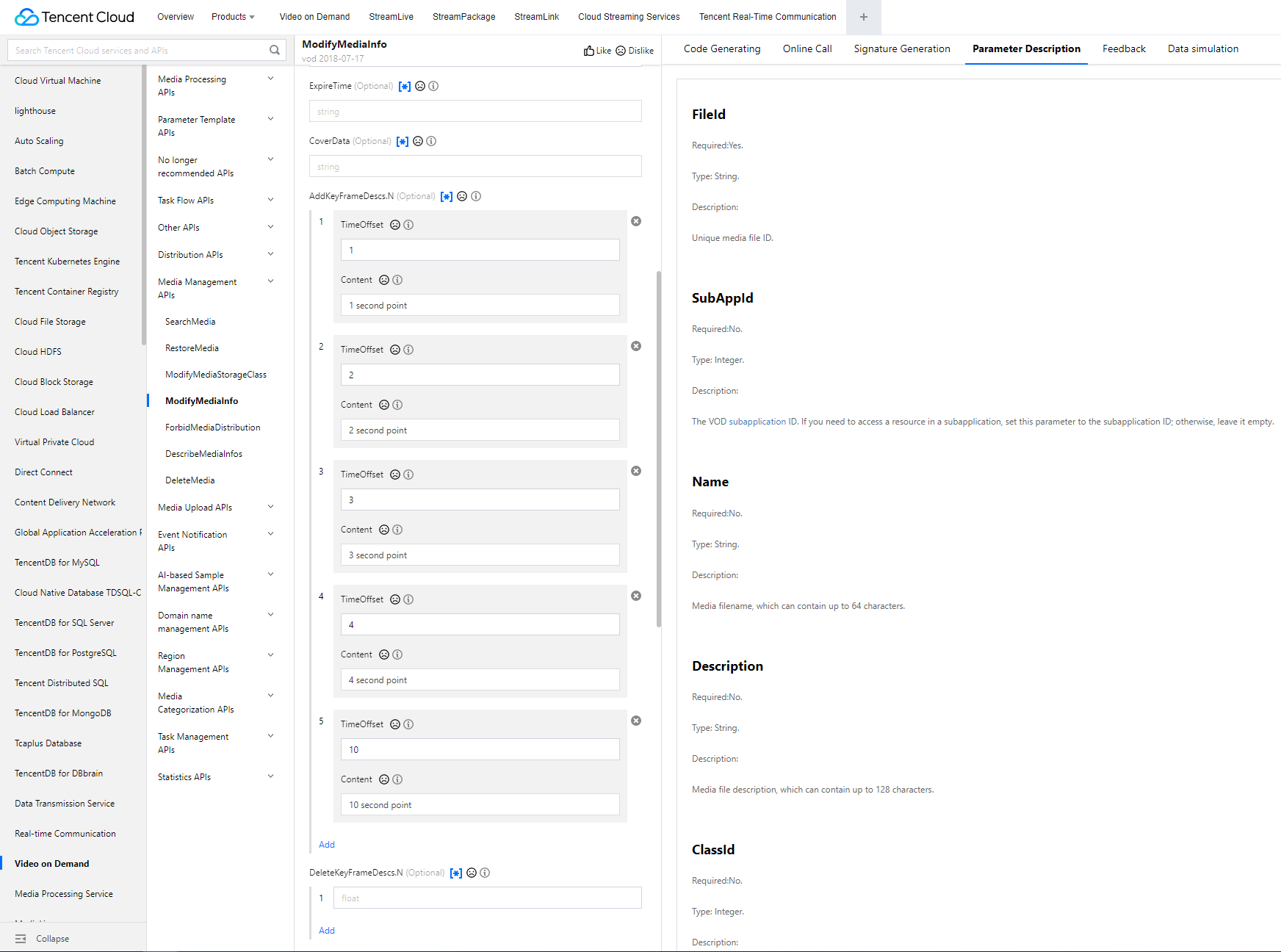Click the Collapse sidebar icon
The height and width of the screenshot is (952, 1281).
coord(21,939)
